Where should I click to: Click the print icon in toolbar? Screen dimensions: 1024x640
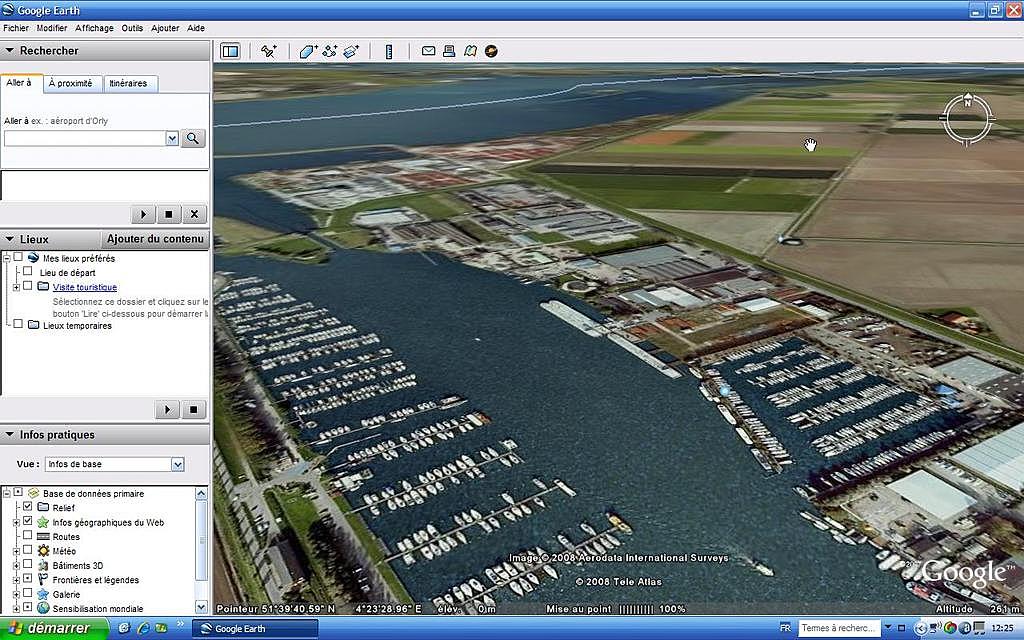(x=449, y=51)
